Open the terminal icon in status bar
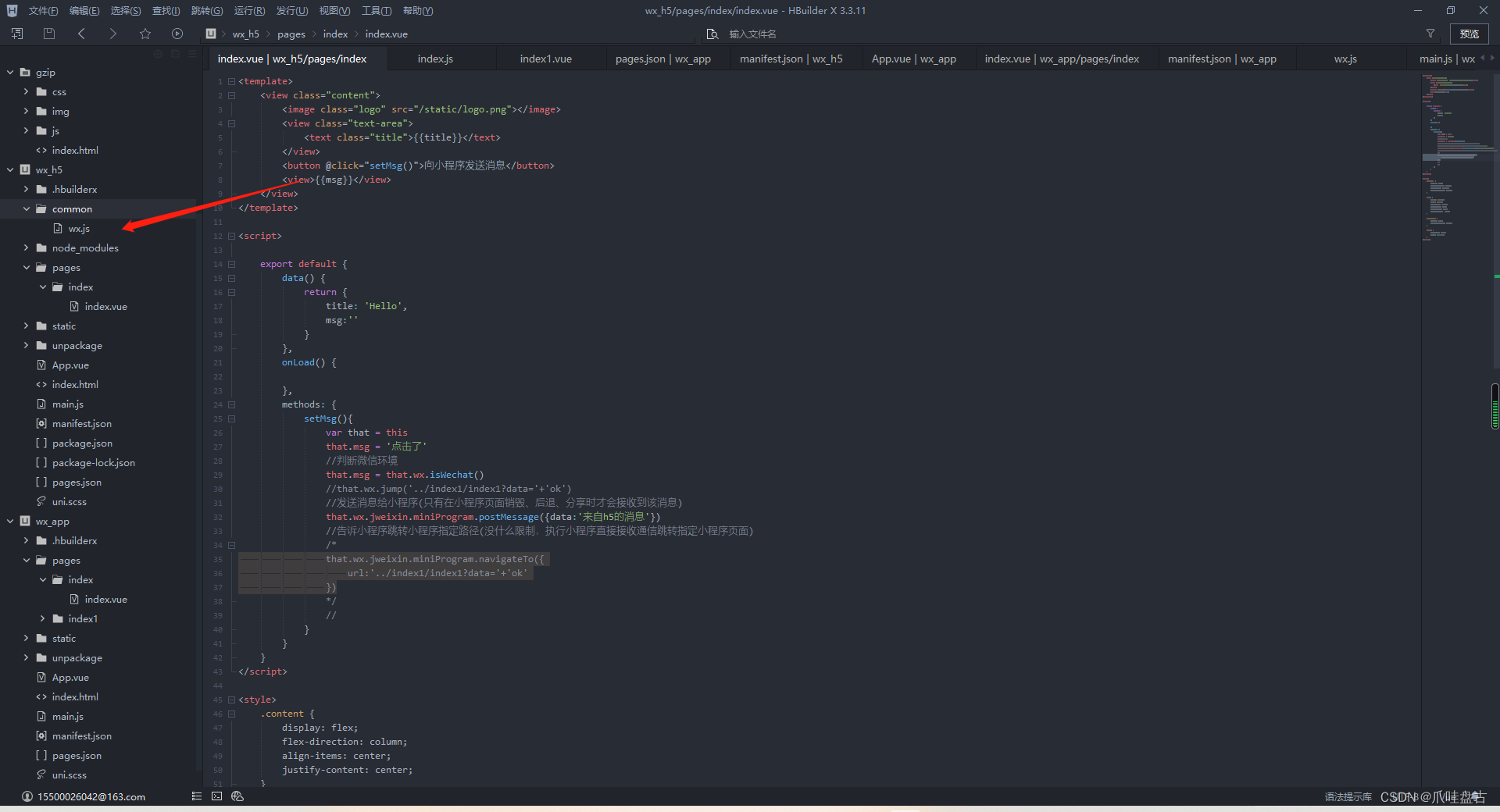 point(216,796)
